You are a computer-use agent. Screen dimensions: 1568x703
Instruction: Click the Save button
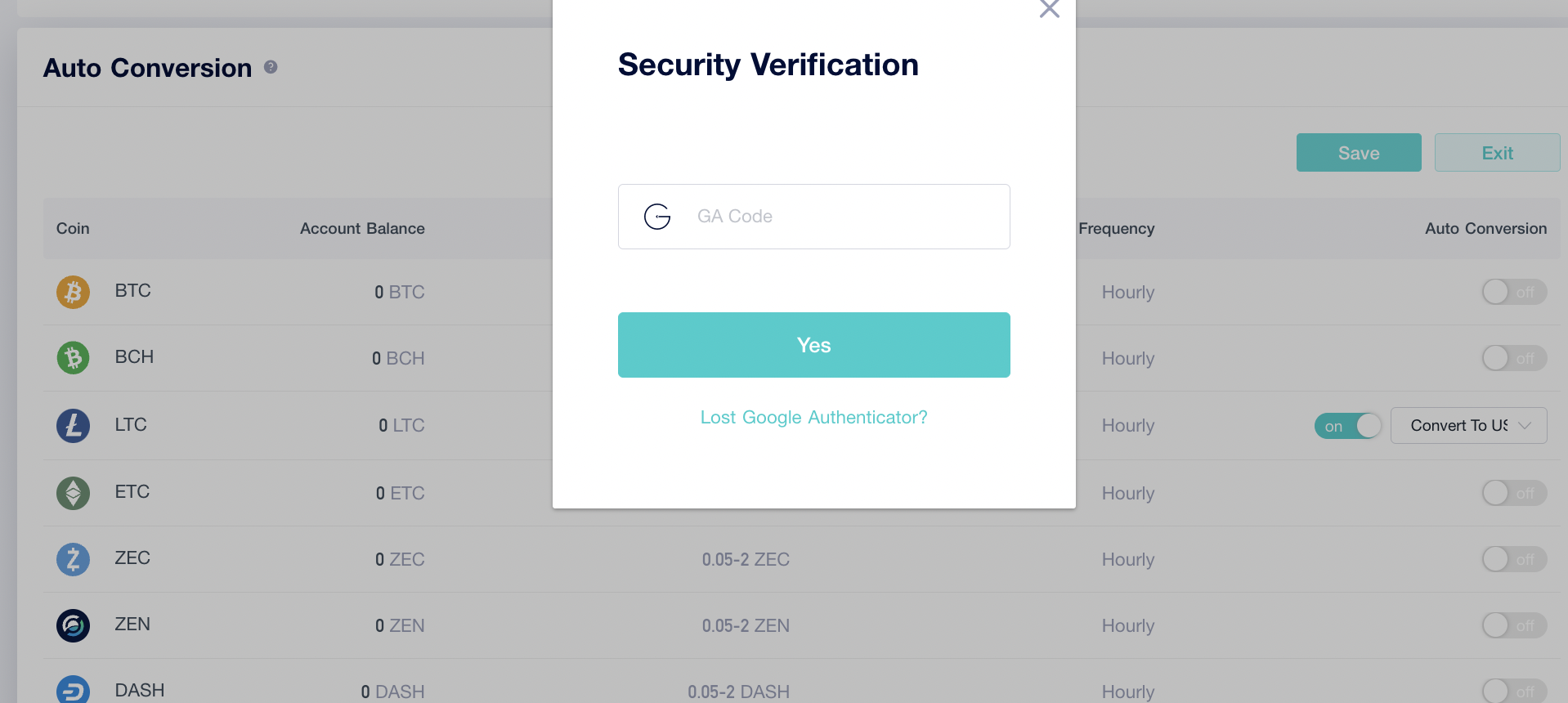pos(1358,153)
